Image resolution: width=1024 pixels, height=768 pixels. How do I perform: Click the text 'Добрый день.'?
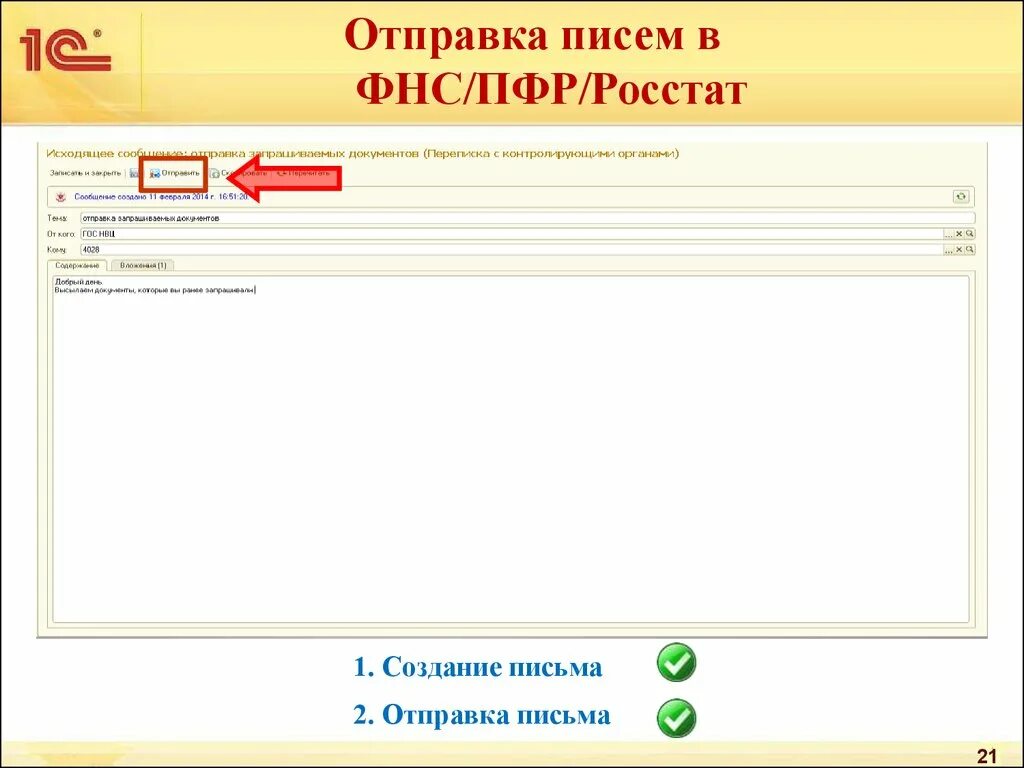click(78, 282)
